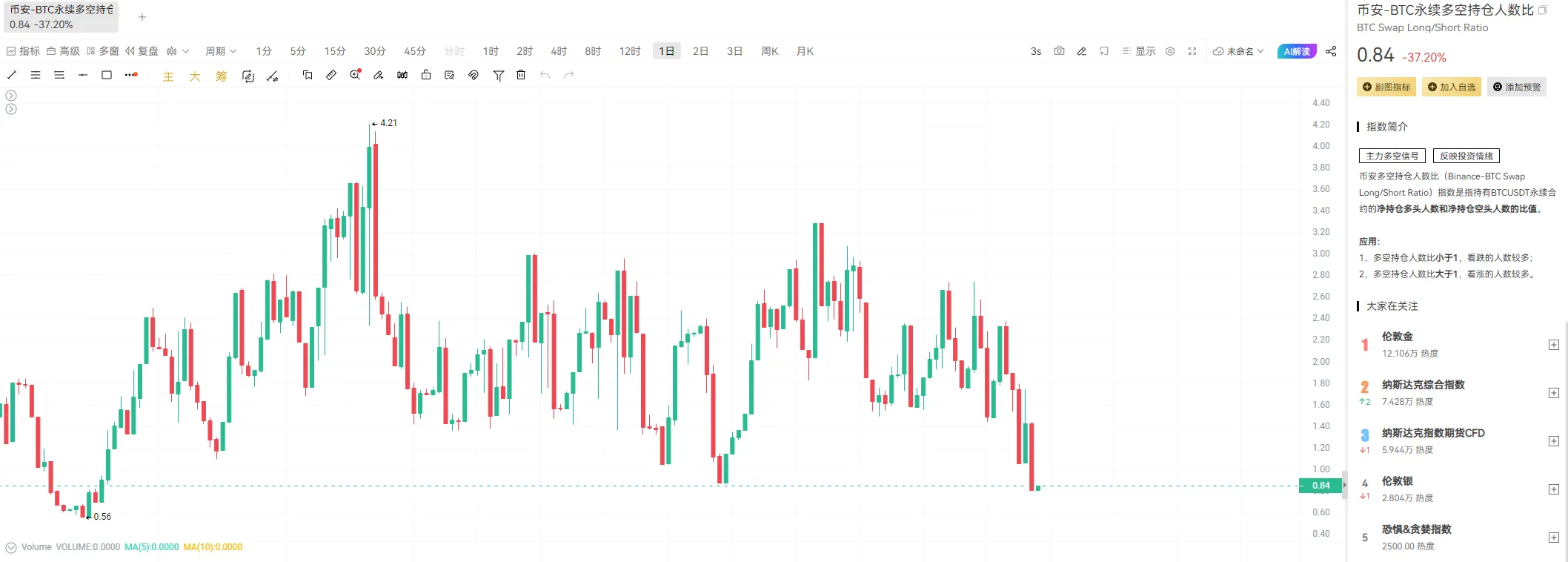
Task: Select the ruler measurement tool
Action: (331, 75)
